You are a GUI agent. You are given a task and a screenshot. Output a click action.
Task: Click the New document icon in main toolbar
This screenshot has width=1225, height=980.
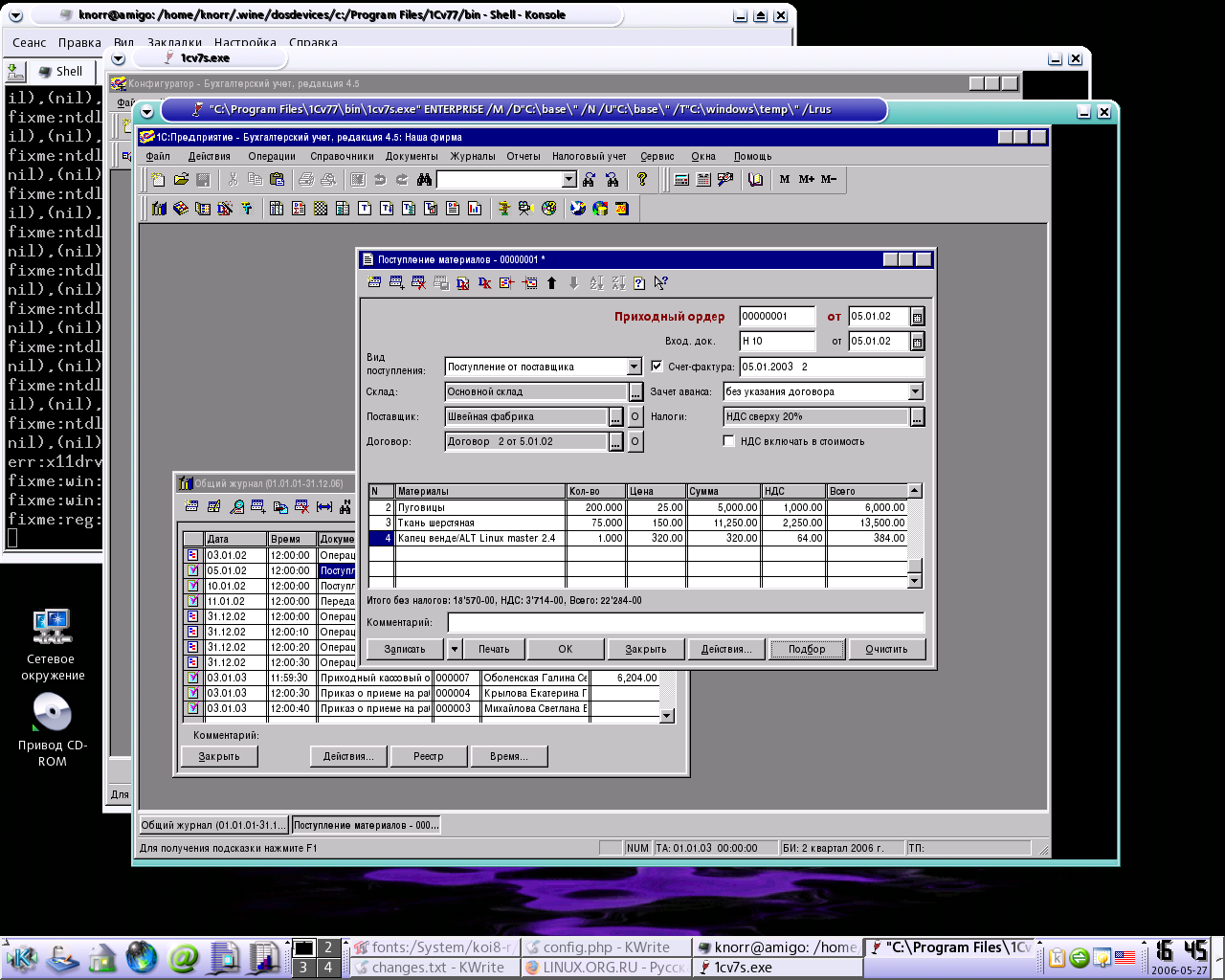click(158, 179)
